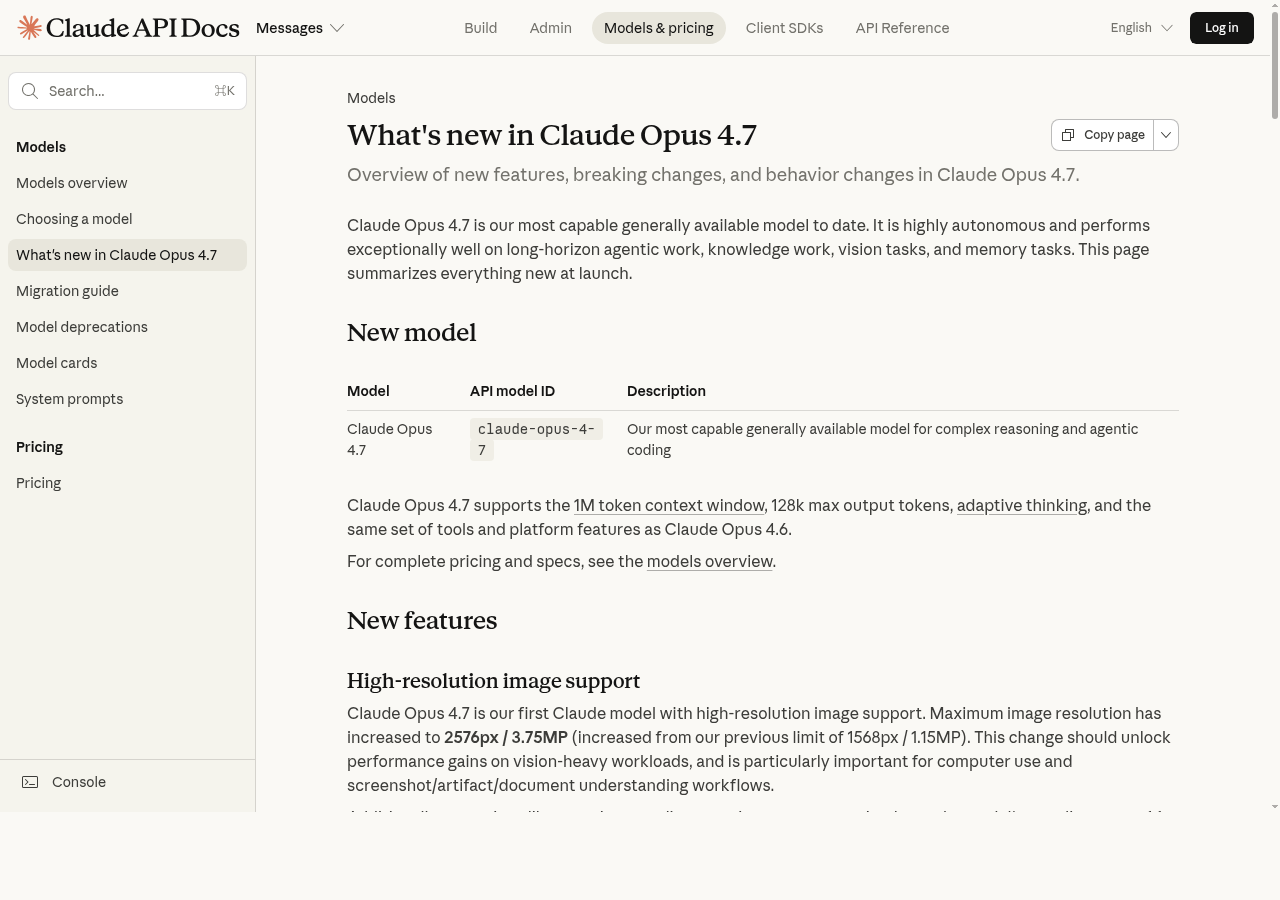This screenshot has width=1280, height=900.
Task: Expand the Copy page options chevron
Action: tap(1165, 134)
